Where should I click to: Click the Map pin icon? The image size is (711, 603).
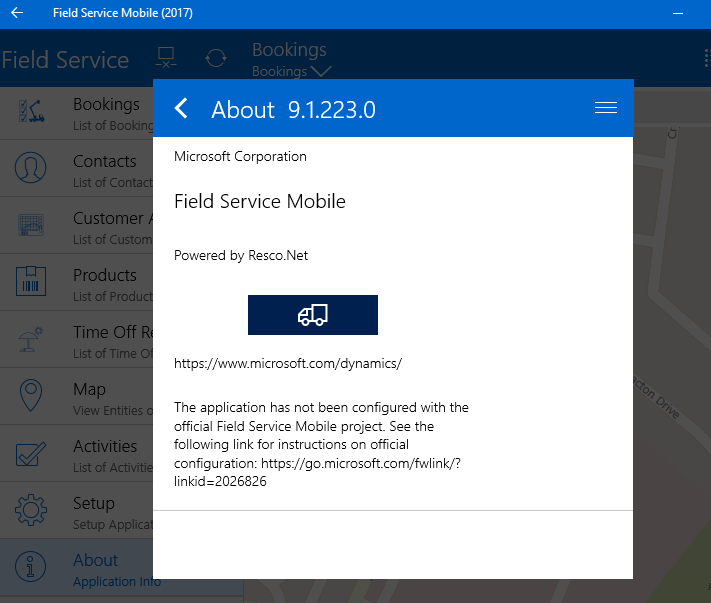(x=31, y=395)
